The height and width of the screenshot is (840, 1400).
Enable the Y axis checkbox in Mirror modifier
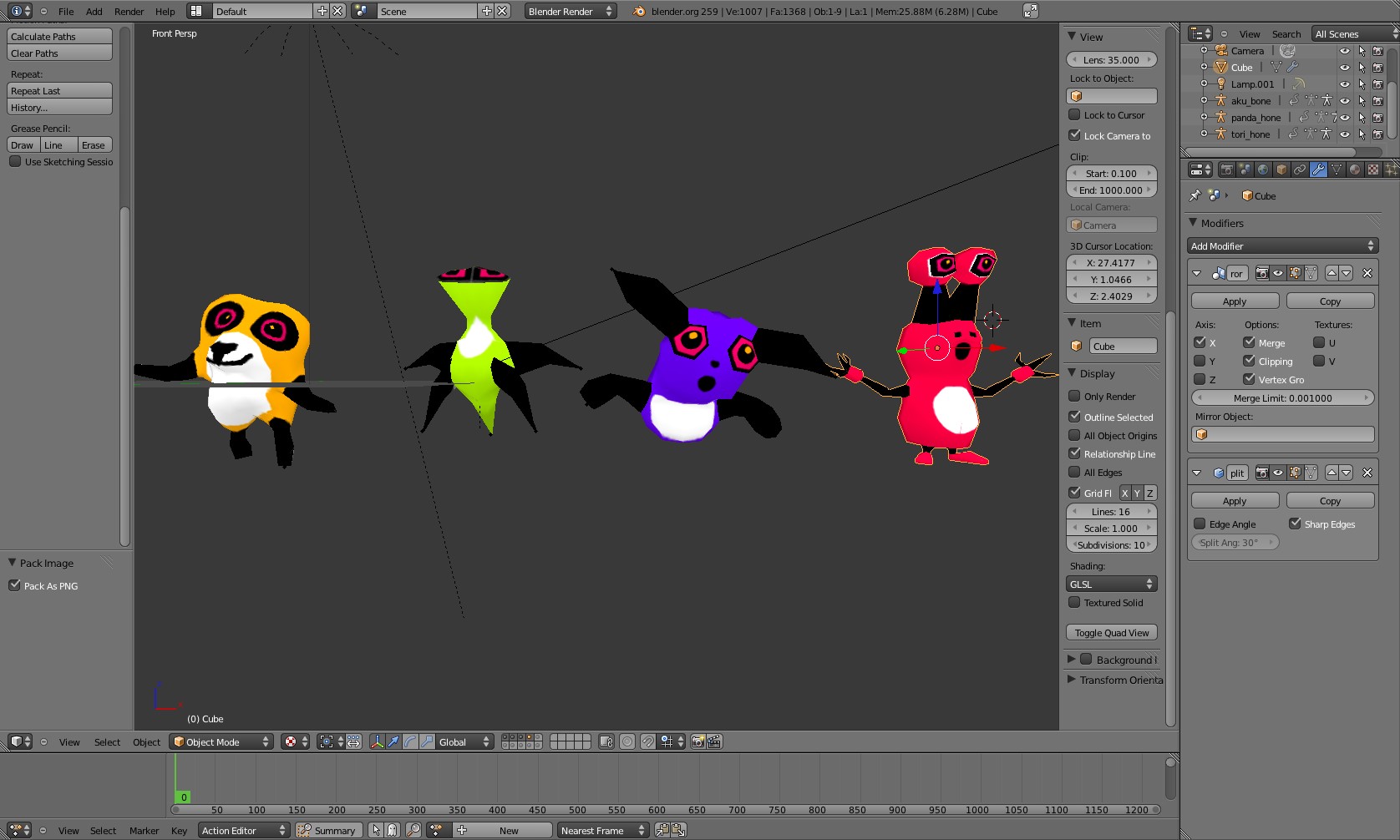tap(1201, 361)
